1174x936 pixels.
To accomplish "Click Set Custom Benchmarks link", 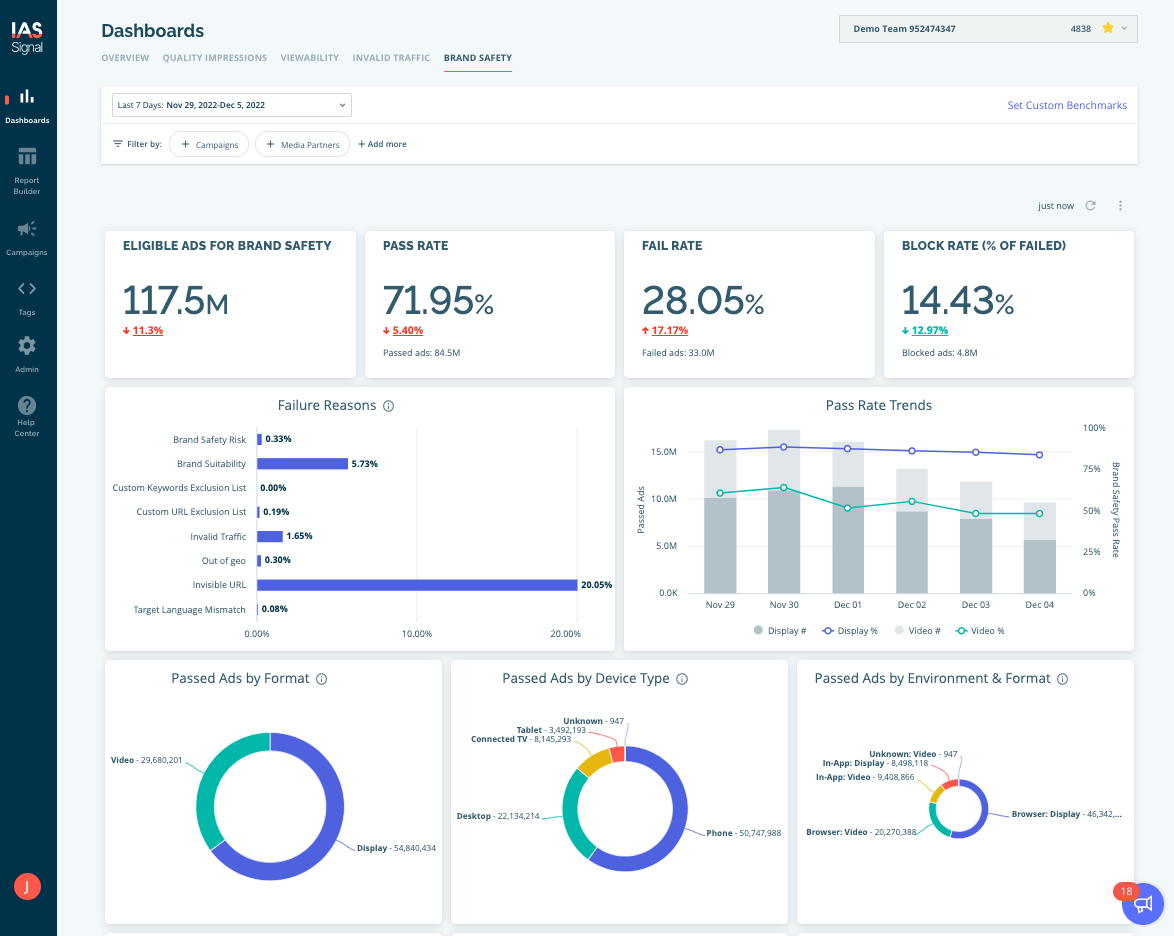I will (1066, 105).
